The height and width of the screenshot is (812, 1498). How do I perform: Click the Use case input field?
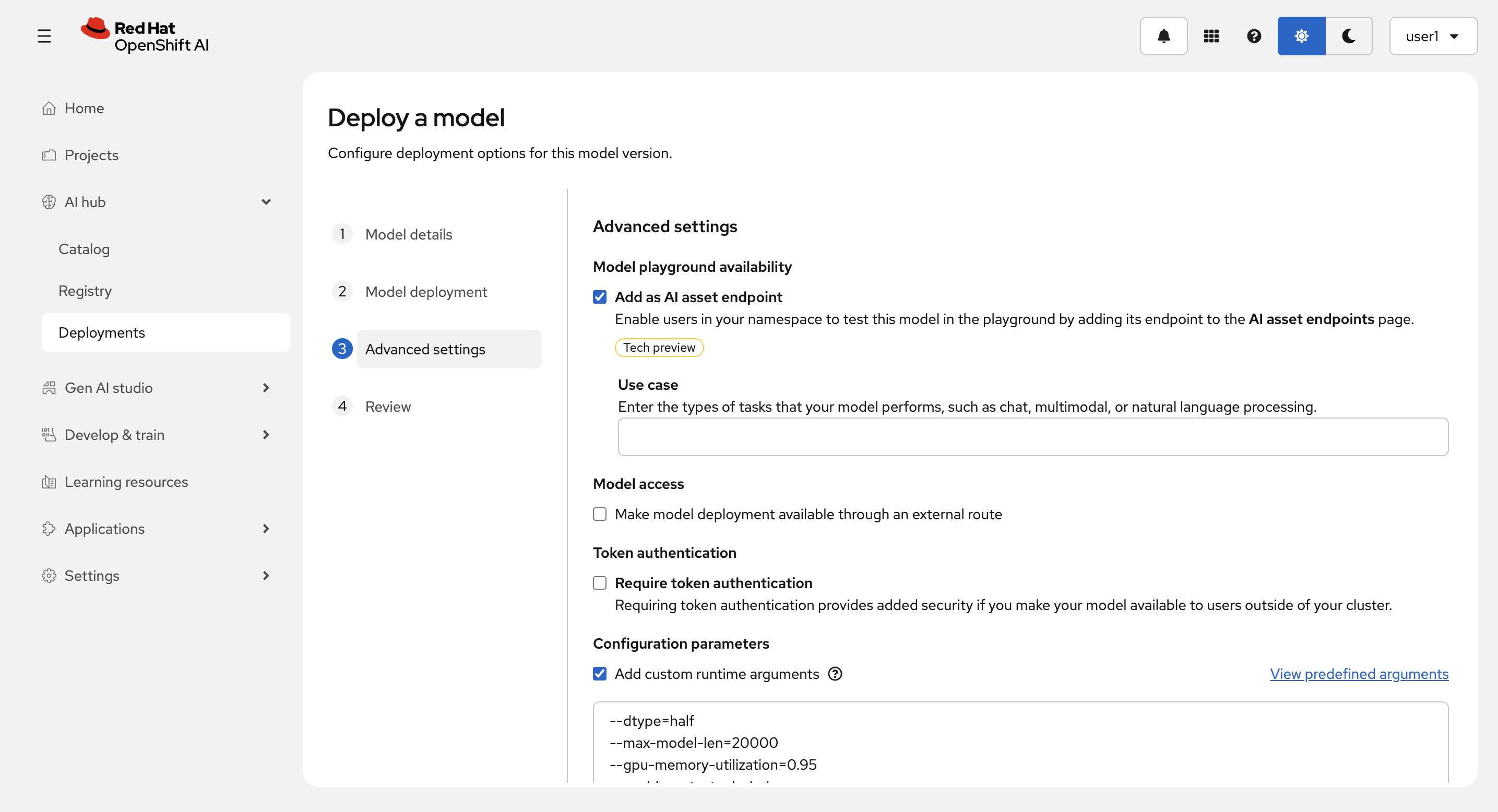tap(1032, 436)
